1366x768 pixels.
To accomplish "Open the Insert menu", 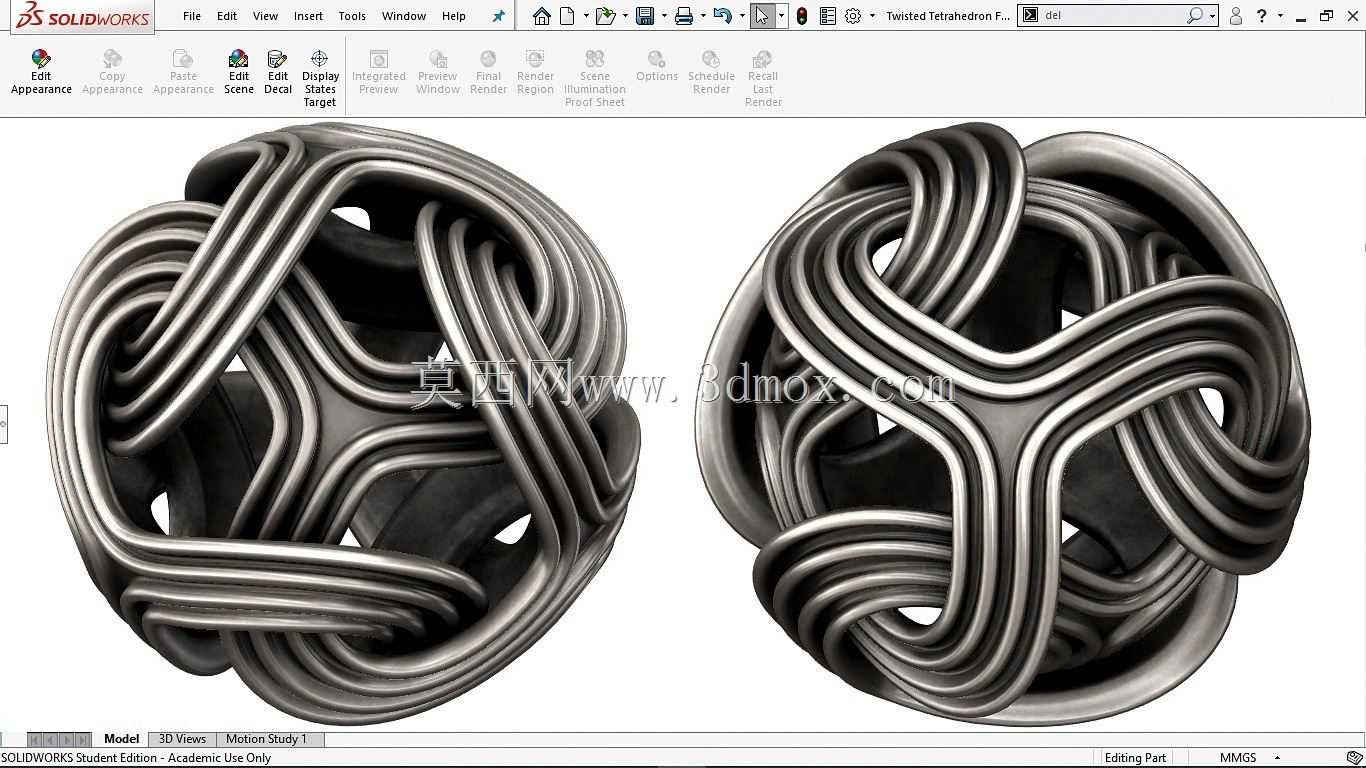I will click(x=308, y=16).
